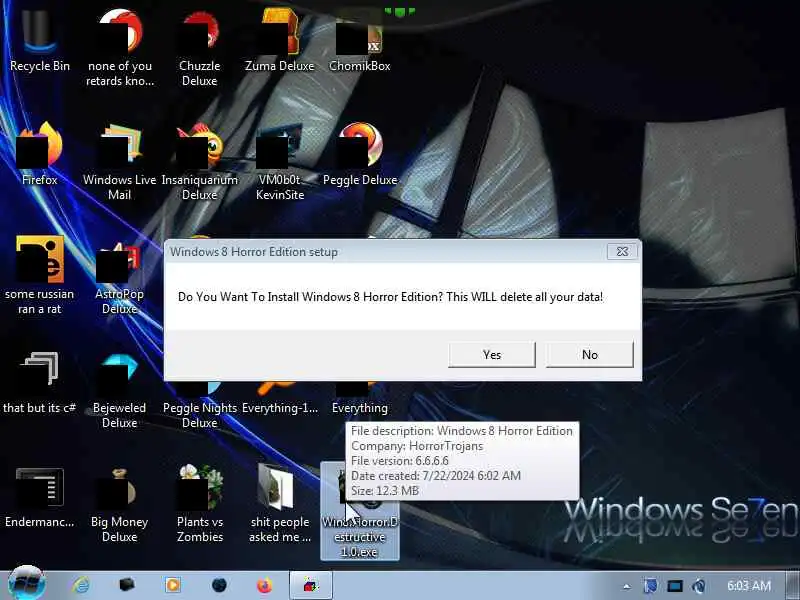
Task: Select the ChomikBox desktop icon
Action: [360, 42]
